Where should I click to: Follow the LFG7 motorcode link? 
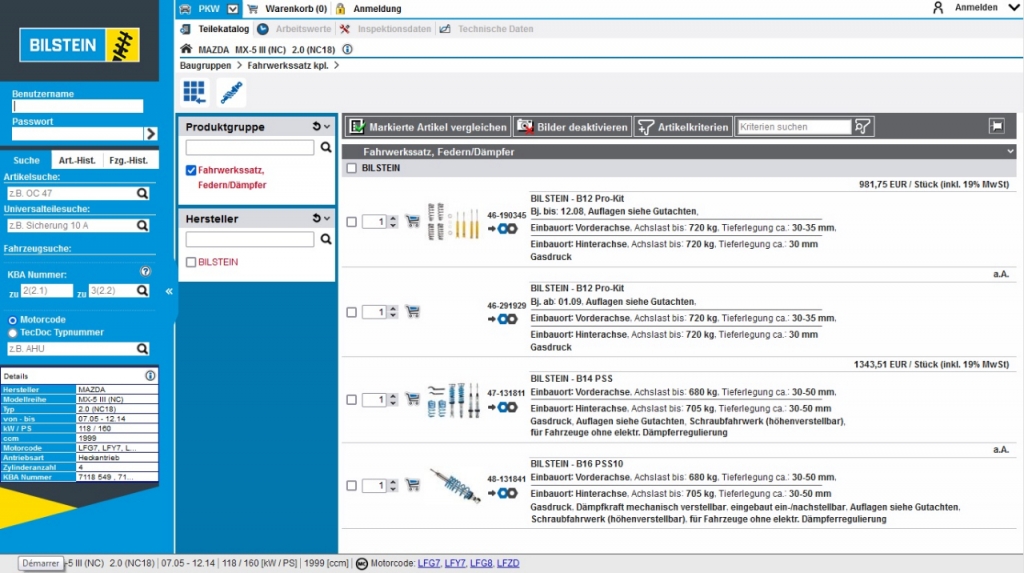429,563
